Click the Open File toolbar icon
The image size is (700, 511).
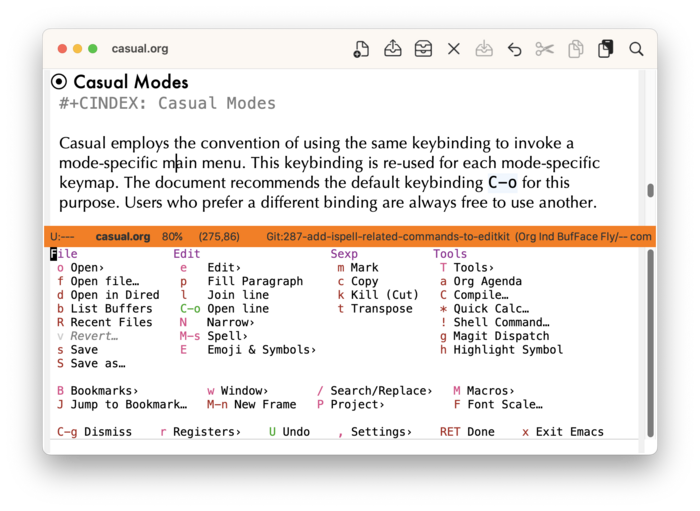pos(393,49)
